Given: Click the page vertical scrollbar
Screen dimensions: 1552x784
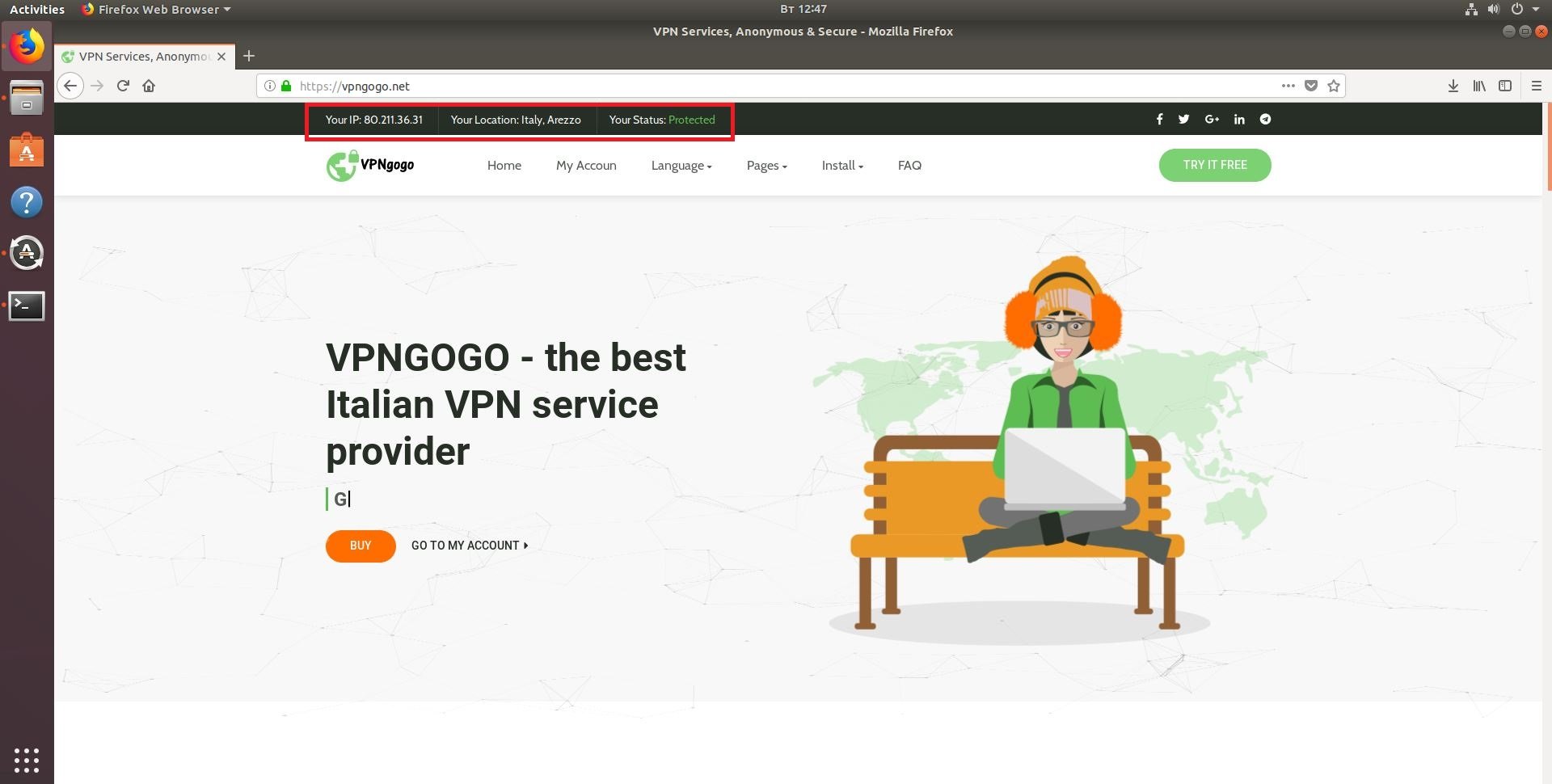Looking at the screenshot, I should pyautogui.click(x=1548, y=147).
